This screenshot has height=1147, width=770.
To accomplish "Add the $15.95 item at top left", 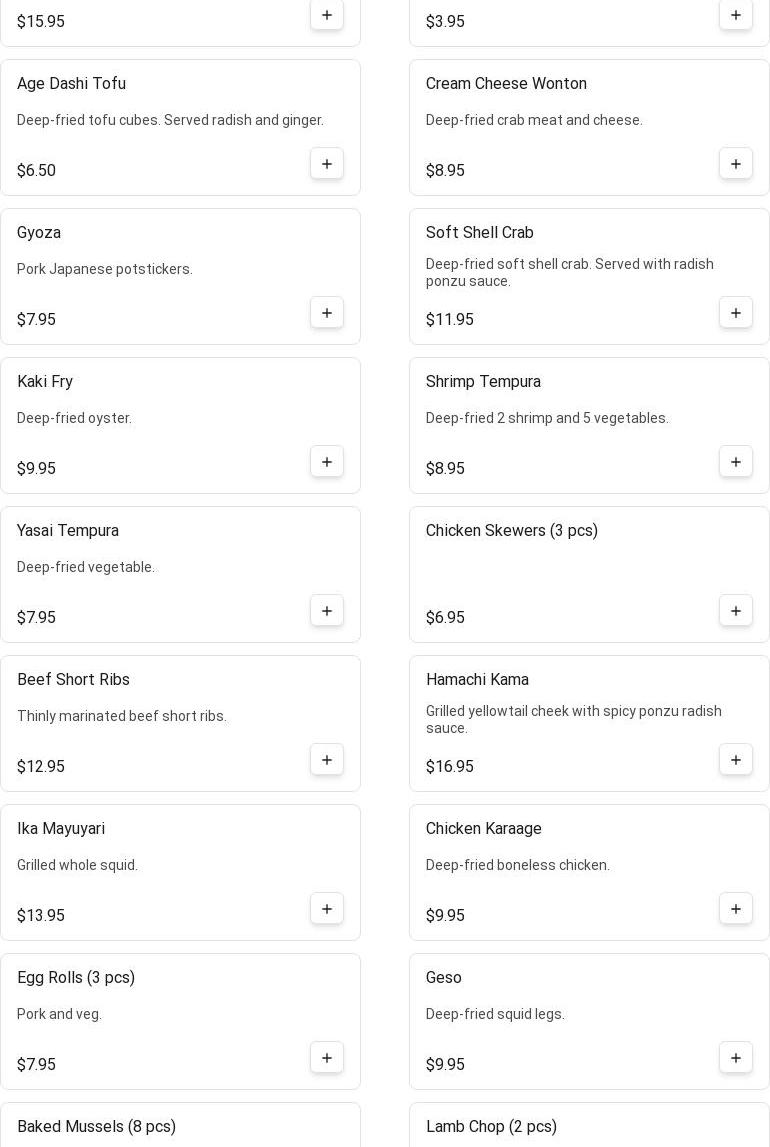I will [x=327, y=15].
